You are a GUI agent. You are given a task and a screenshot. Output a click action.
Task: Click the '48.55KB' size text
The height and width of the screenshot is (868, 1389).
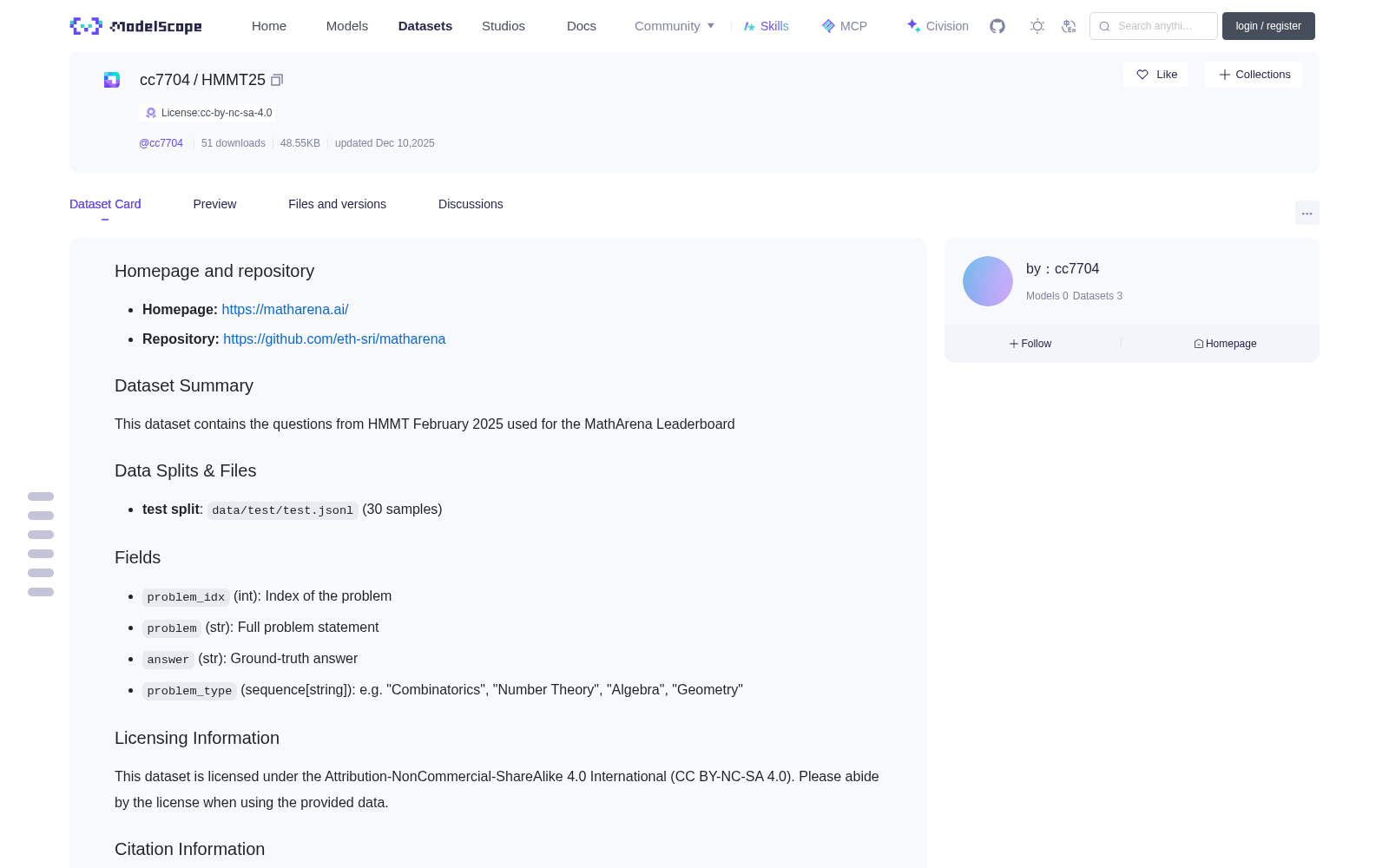pyautogui.click(x=300, y=143)
